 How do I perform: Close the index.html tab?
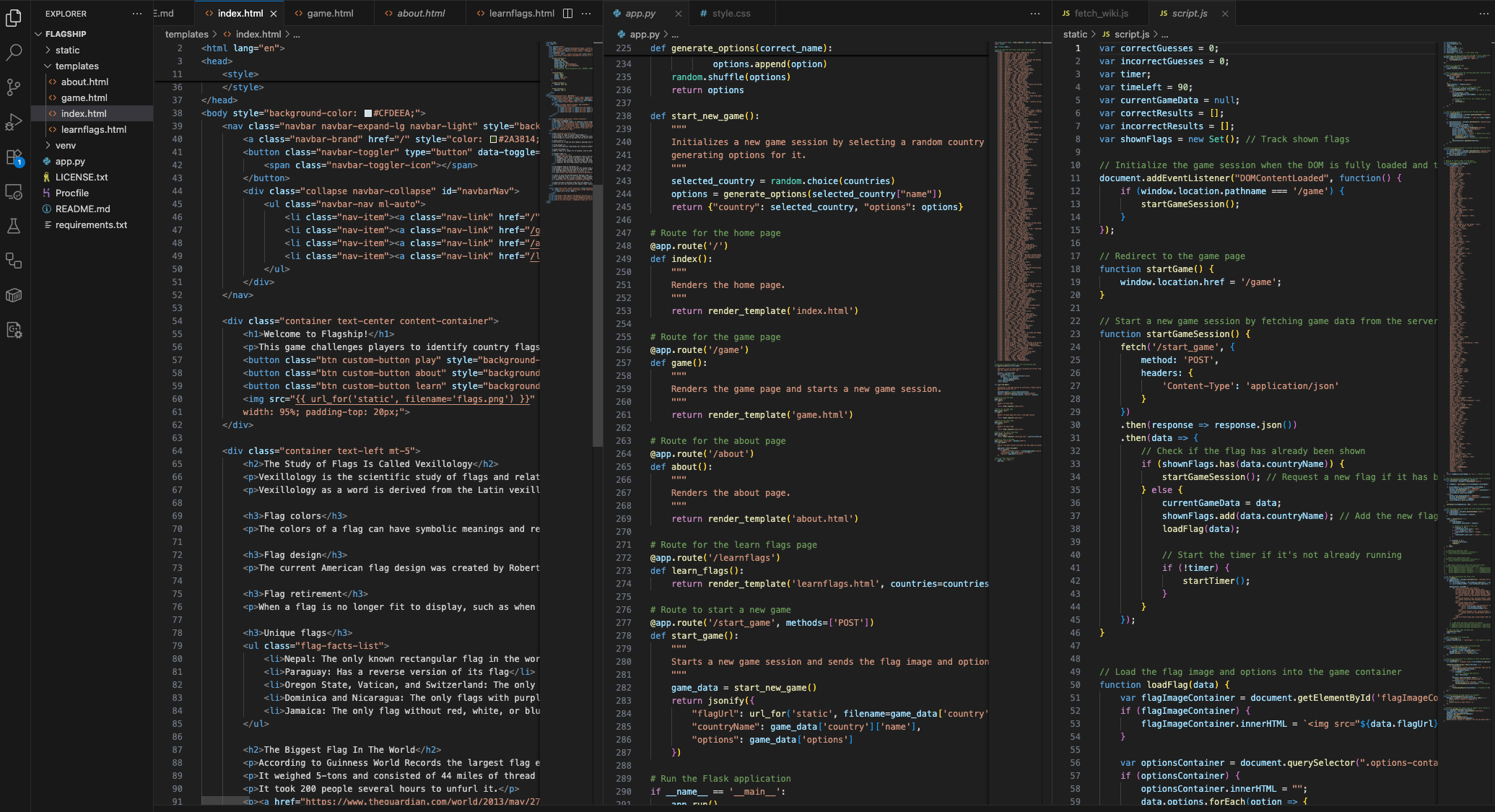(x=274, y=14)
